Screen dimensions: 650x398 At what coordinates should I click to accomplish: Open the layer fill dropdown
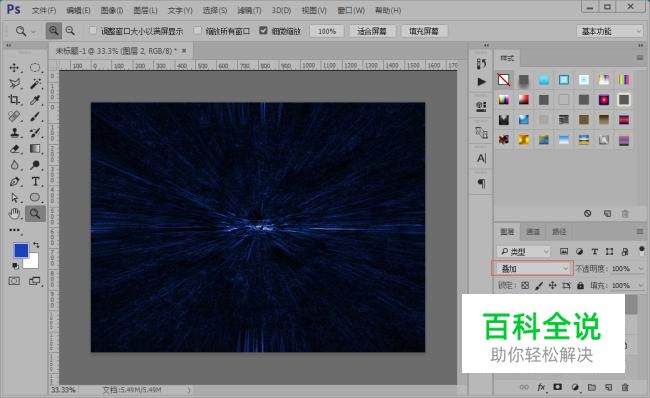coord(640,285)
